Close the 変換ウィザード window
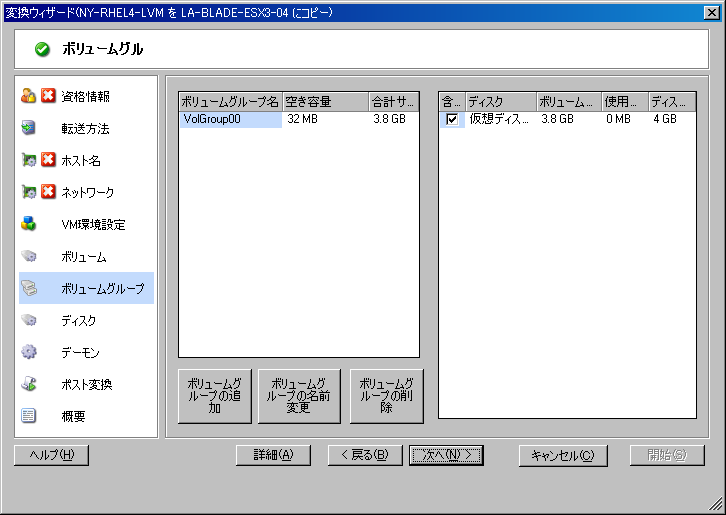The width and height of the screenshot is (726, 515). click(712, 13)
